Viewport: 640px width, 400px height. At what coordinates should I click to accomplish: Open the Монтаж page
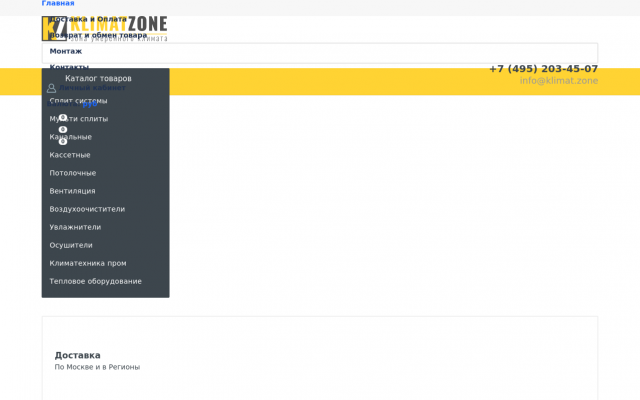pyautogui.click(x=66, y=51)
